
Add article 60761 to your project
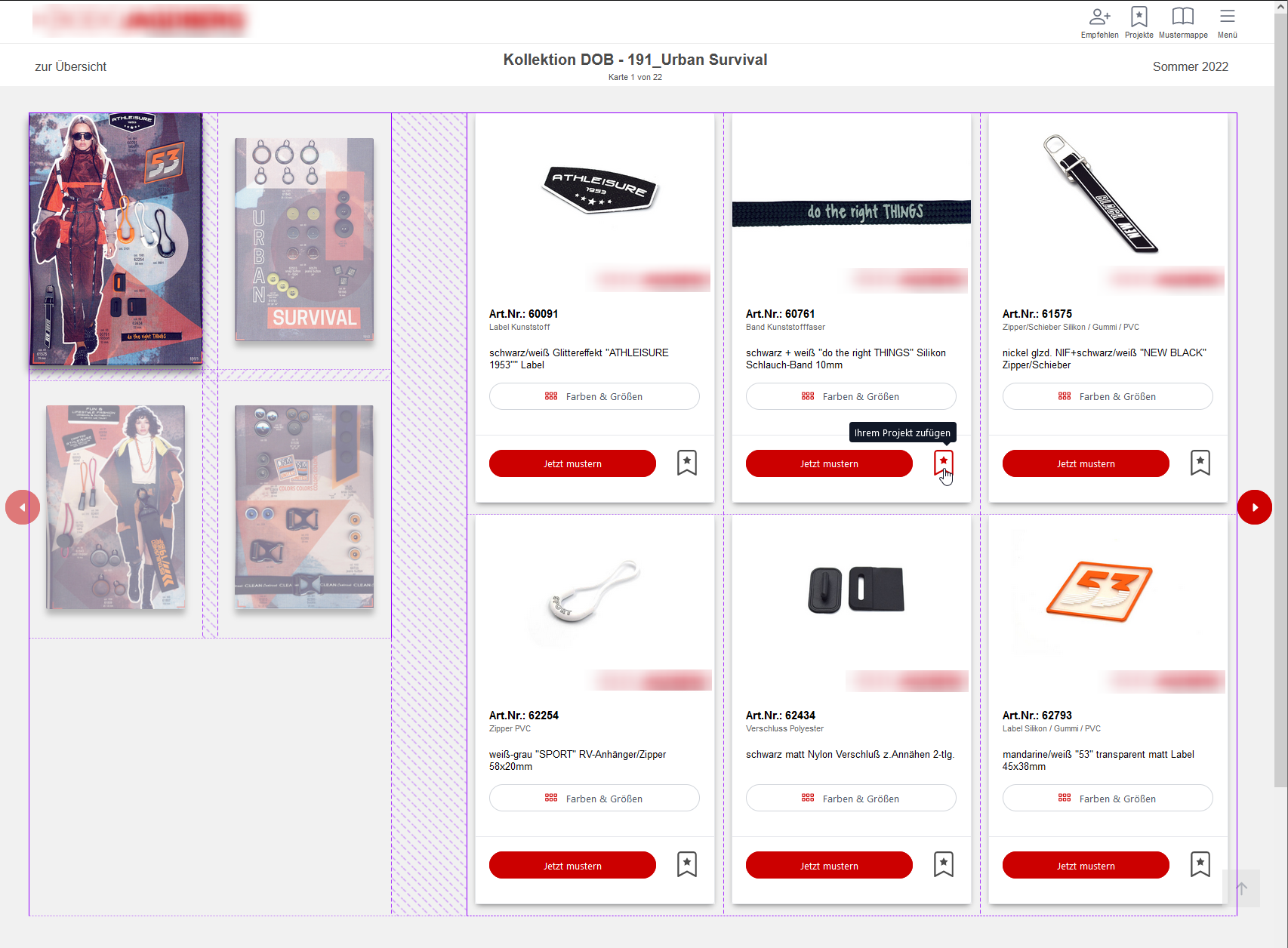(x=944, y=463)
